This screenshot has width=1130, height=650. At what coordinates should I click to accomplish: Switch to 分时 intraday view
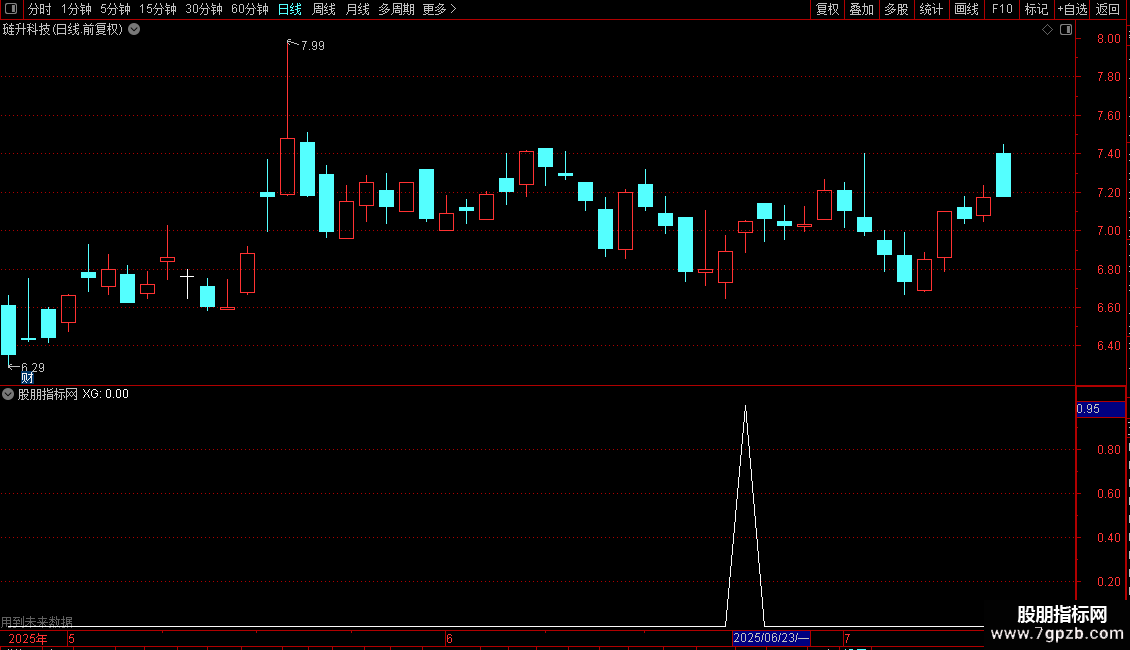point(40,9)
